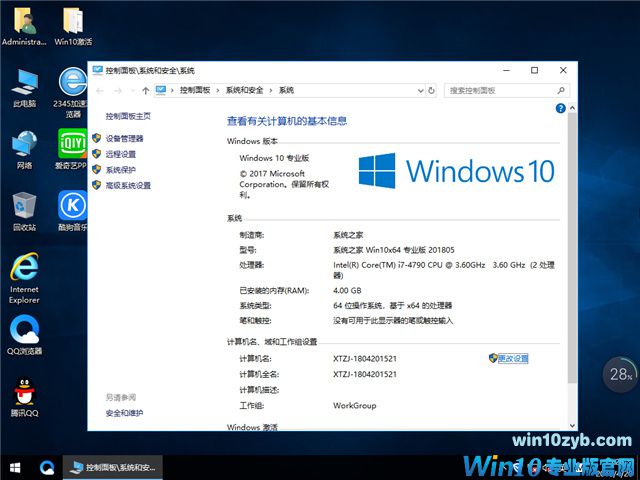Open 远程设置 link
The height and width of the screenshot is (480, 640).
(x=120, y=154)
